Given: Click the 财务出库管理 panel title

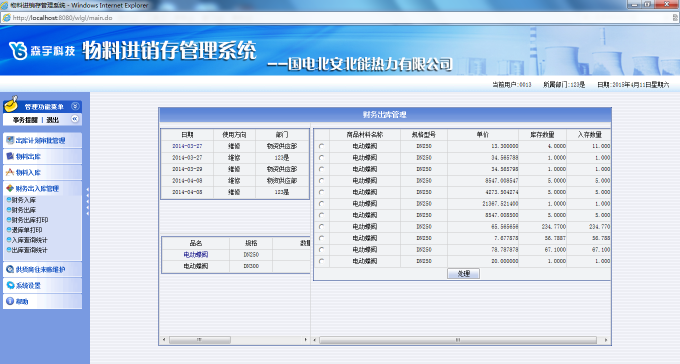Looking at the screenshot, I should tap(385, 115).
